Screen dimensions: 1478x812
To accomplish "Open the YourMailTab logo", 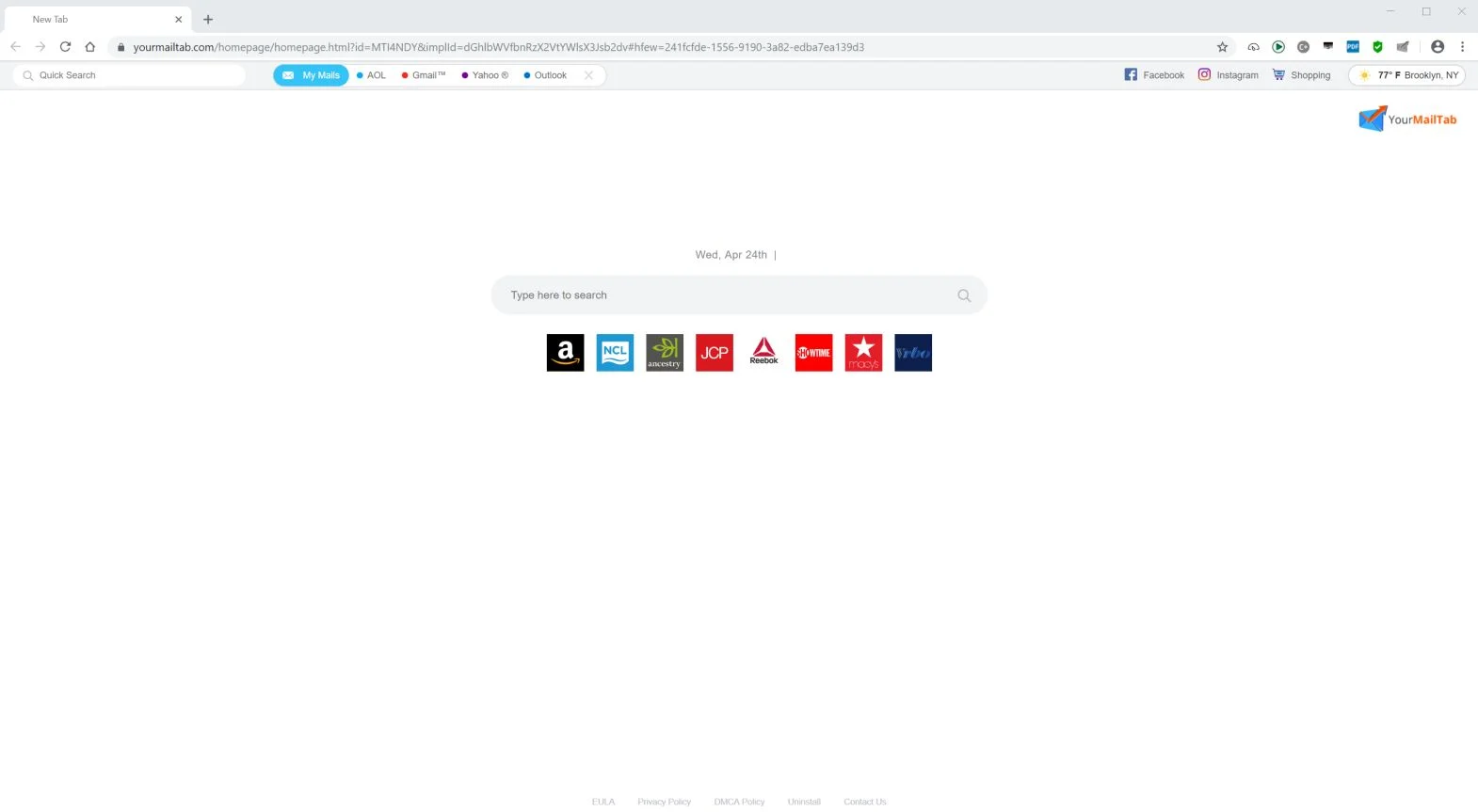I will [1407, 119].
